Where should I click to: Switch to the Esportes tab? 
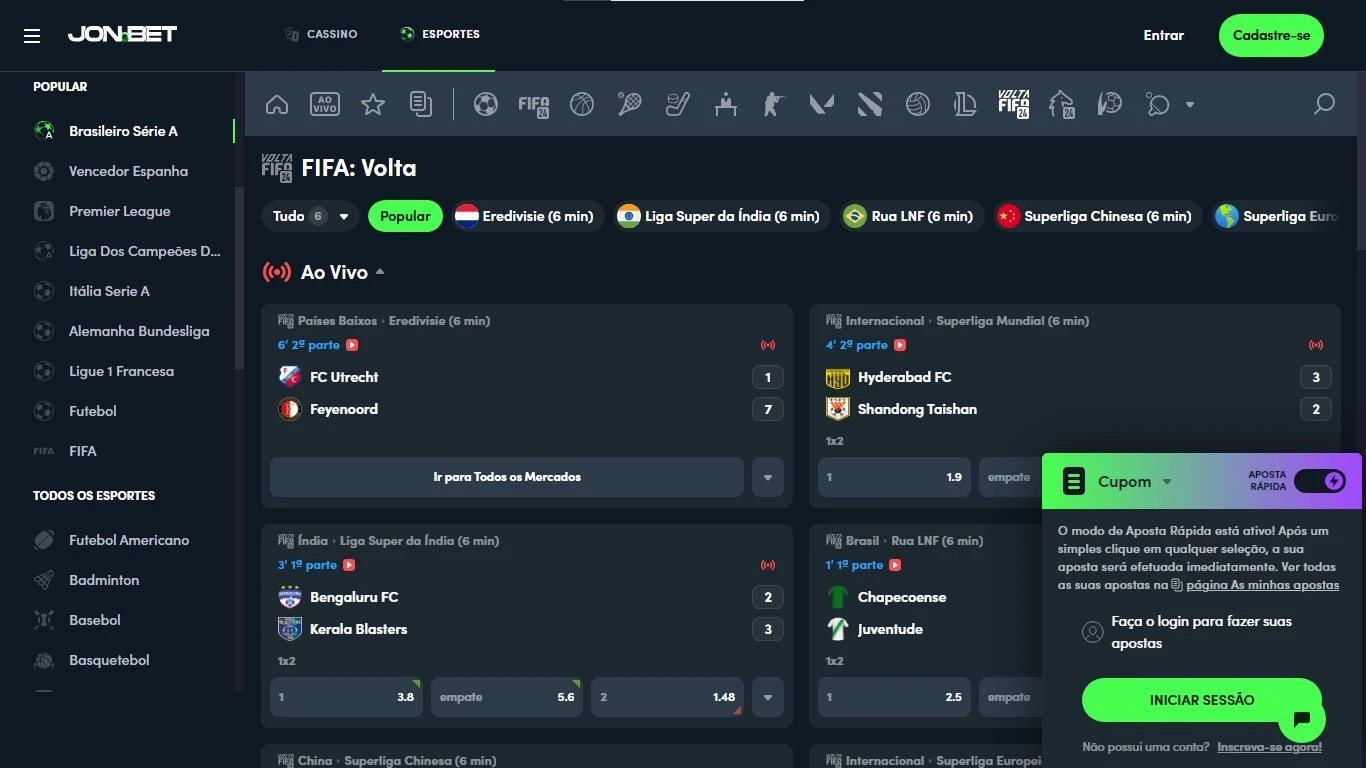click(440, 34)
